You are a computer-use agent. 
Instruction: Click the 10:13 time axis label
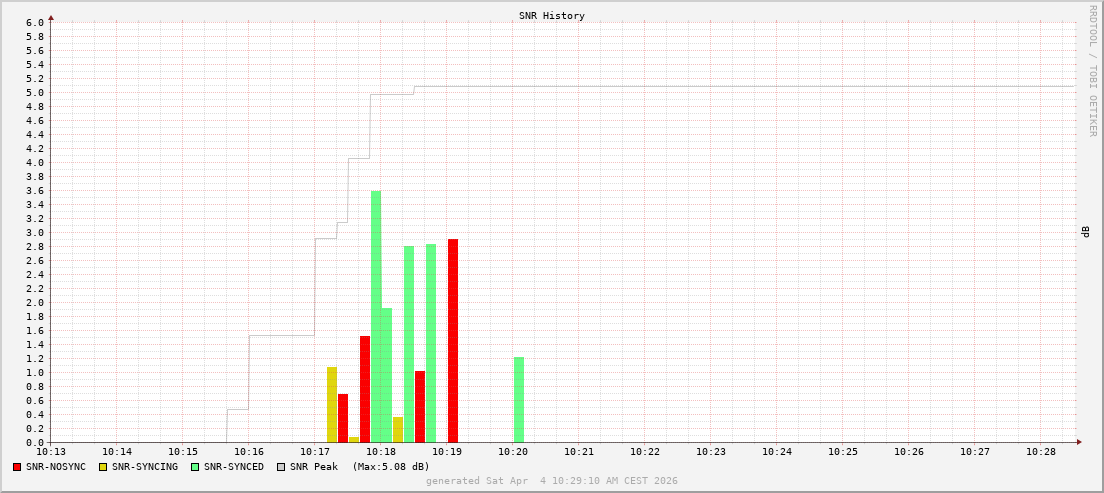point(51,452)
